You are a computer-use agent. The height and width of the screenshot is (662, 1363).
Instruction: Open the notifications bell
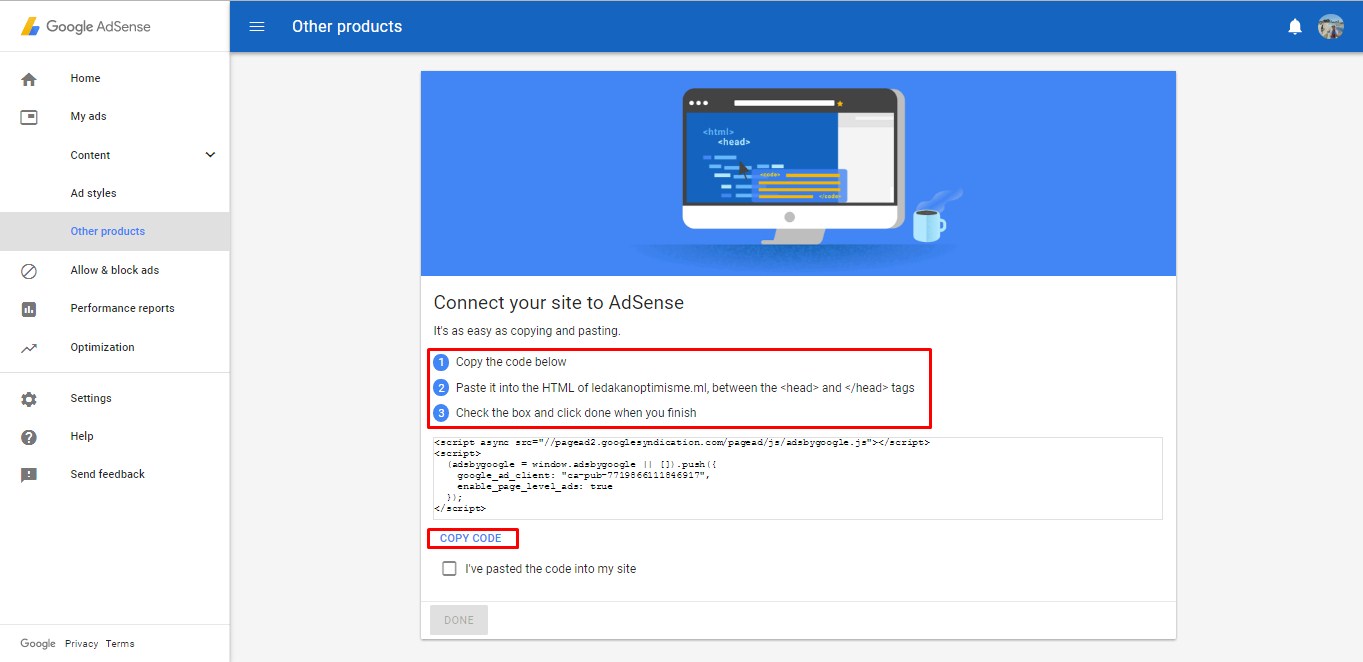point(1295,27)
